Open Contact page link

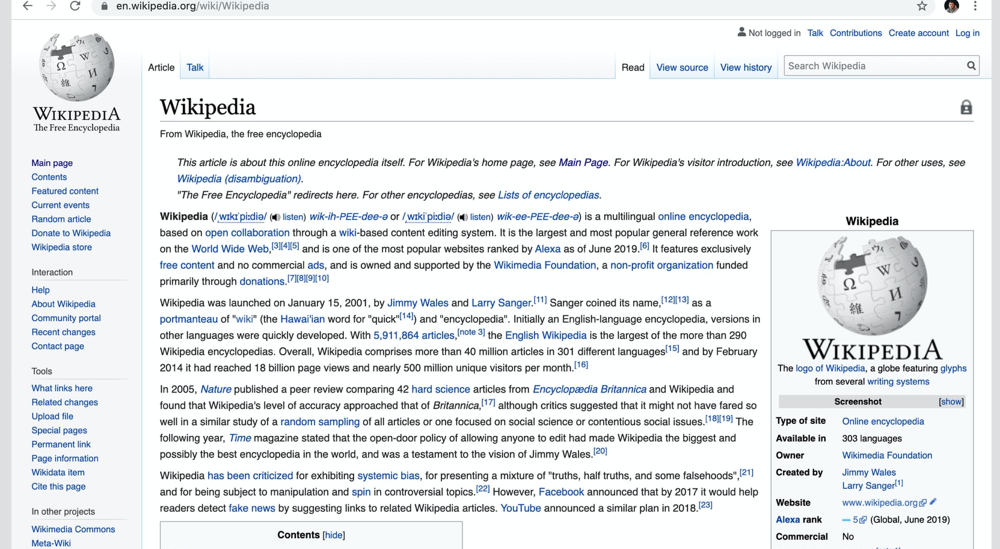[x=57, y=346]
